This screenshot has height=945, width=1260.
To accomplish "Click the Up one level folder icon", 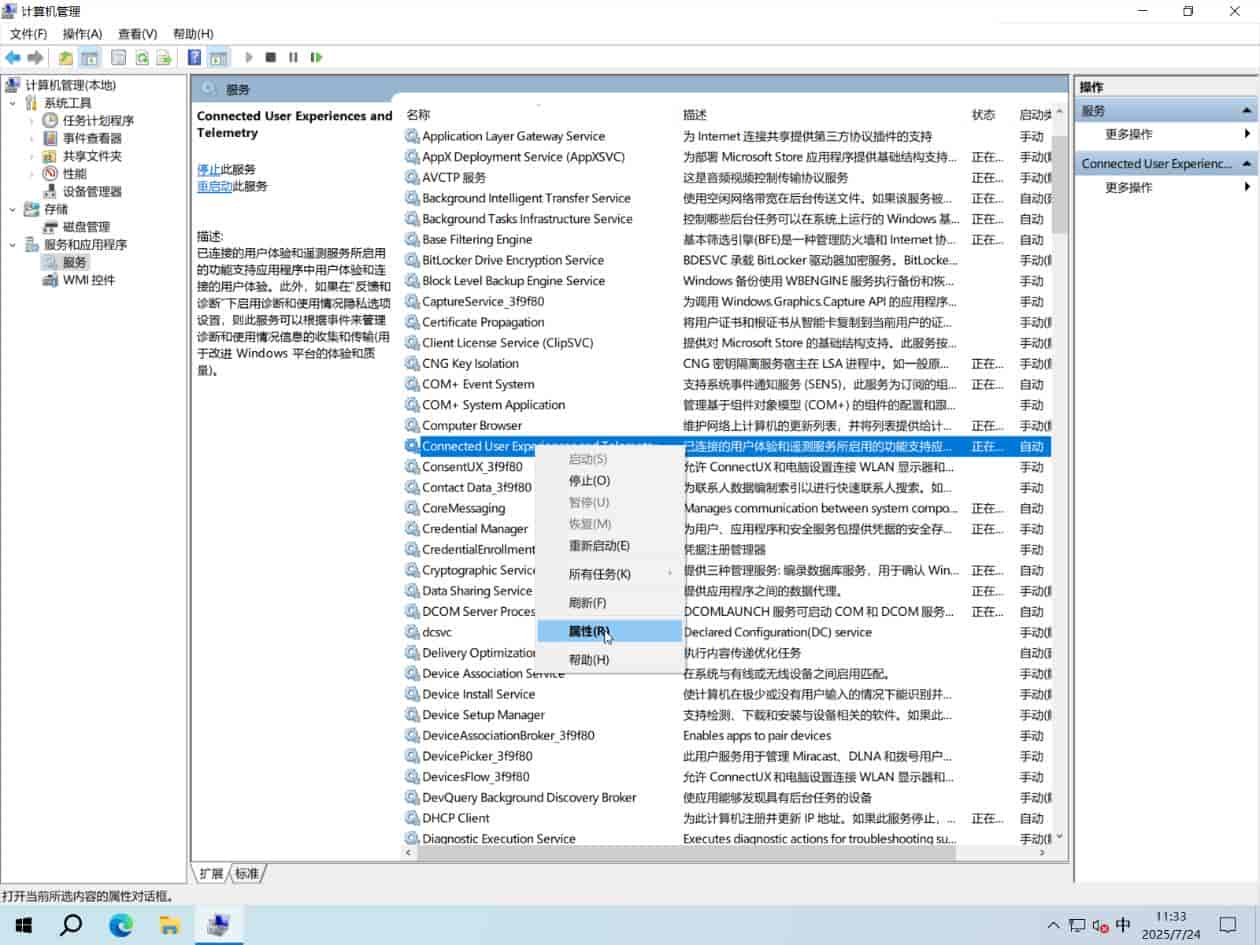I will click(66, 58).
